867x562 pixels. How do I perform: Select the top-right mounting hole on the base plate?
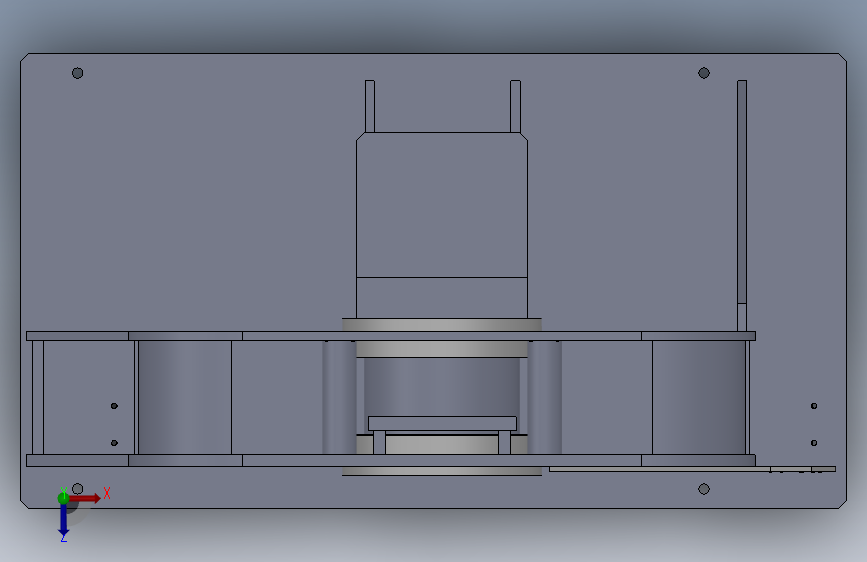point(704,73)
